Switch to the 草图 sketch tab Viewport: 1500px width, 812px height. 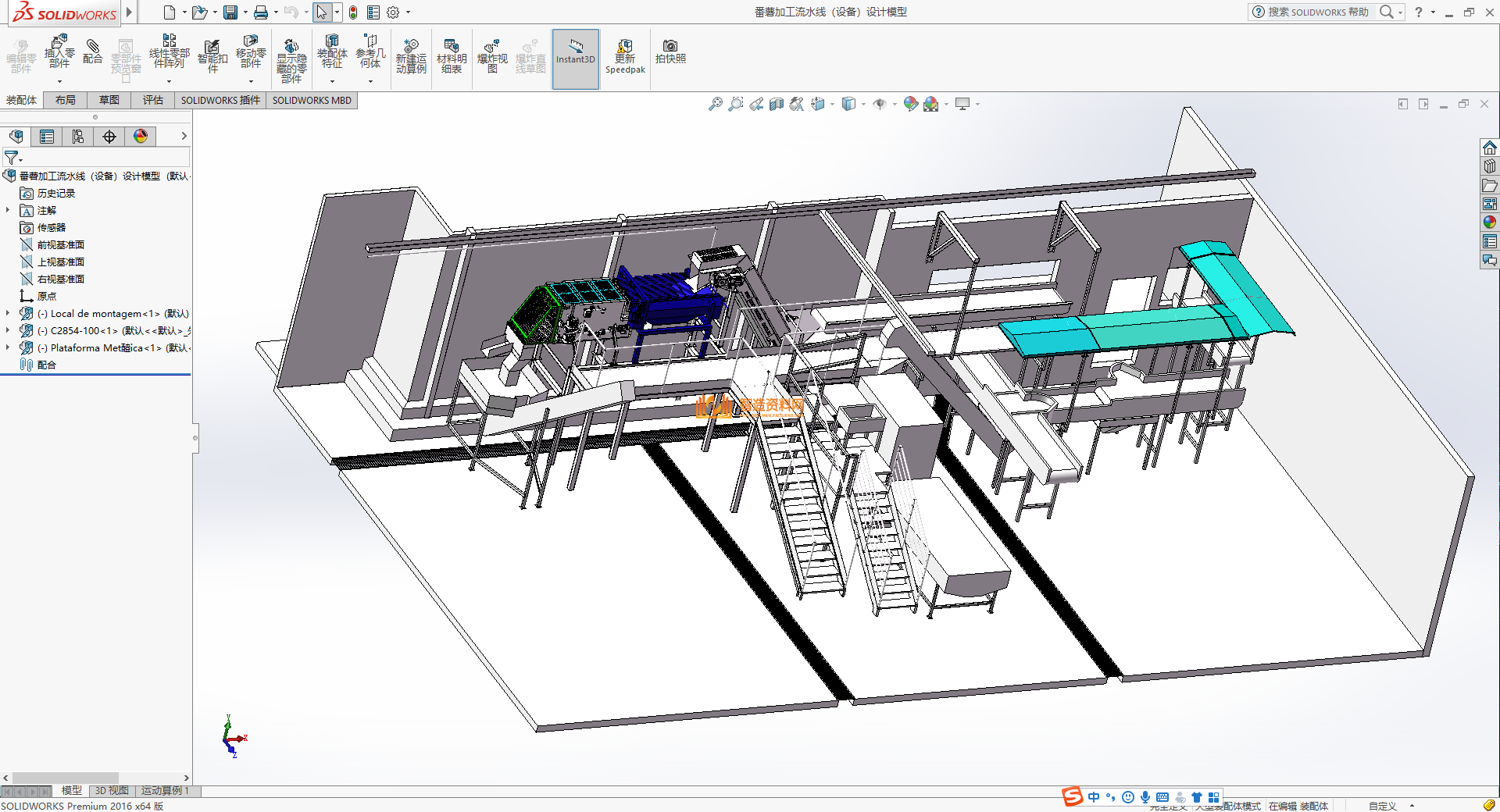tap(109, 100)
